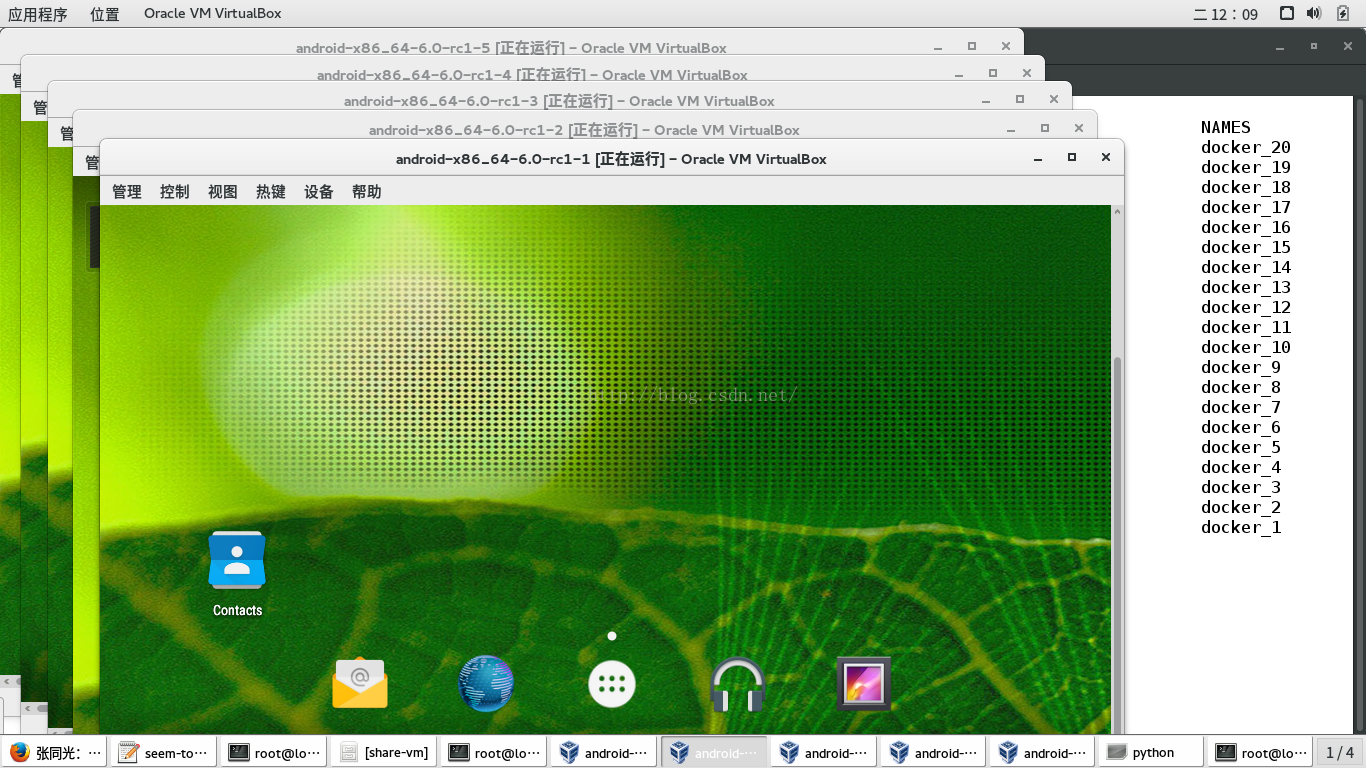Click docker_13 in the terminal list
This screenshot has height=768, width=1366.
tap(1246, 287)
